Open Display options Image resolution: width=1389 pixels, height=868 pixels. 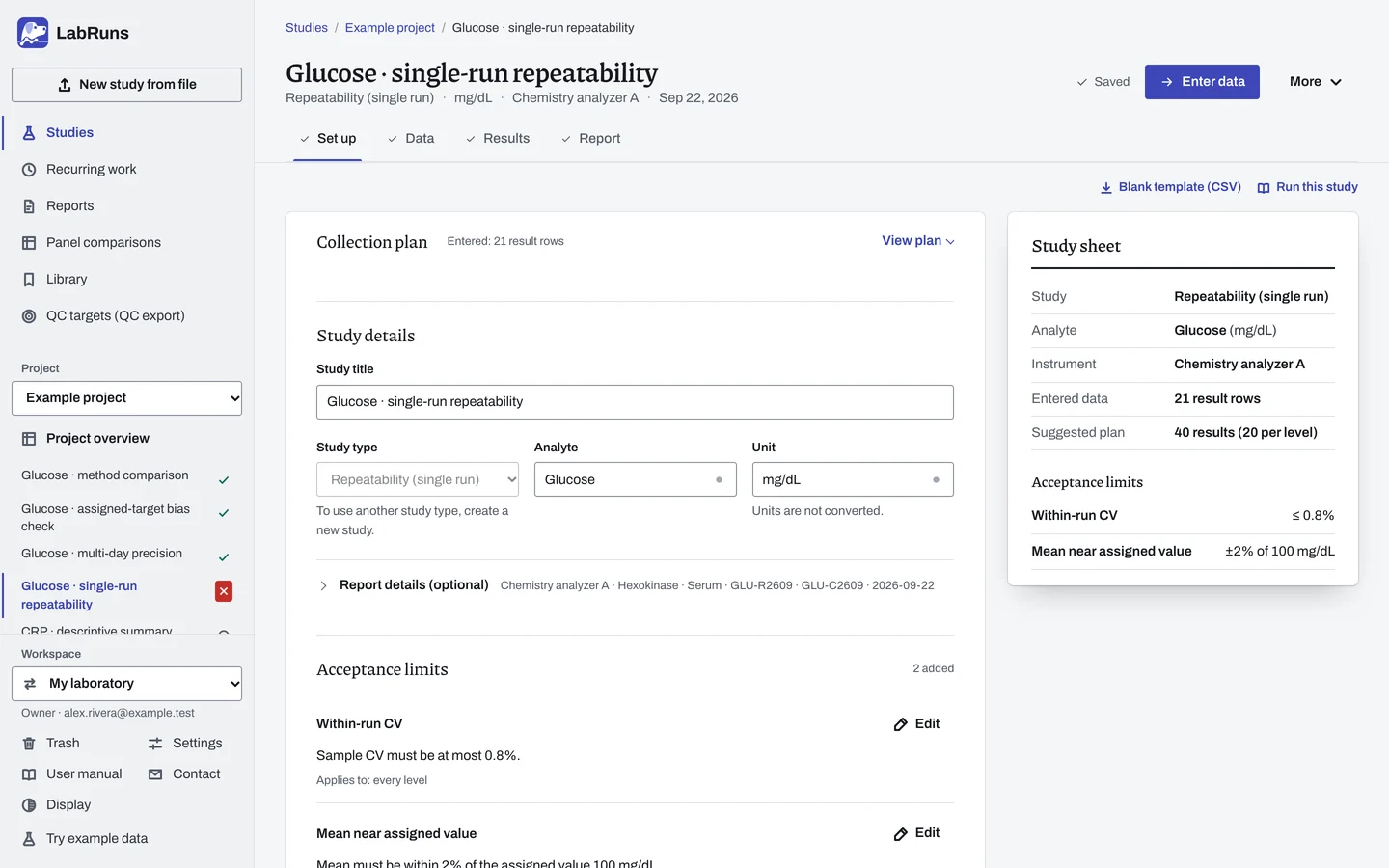[x=57, y=804]
